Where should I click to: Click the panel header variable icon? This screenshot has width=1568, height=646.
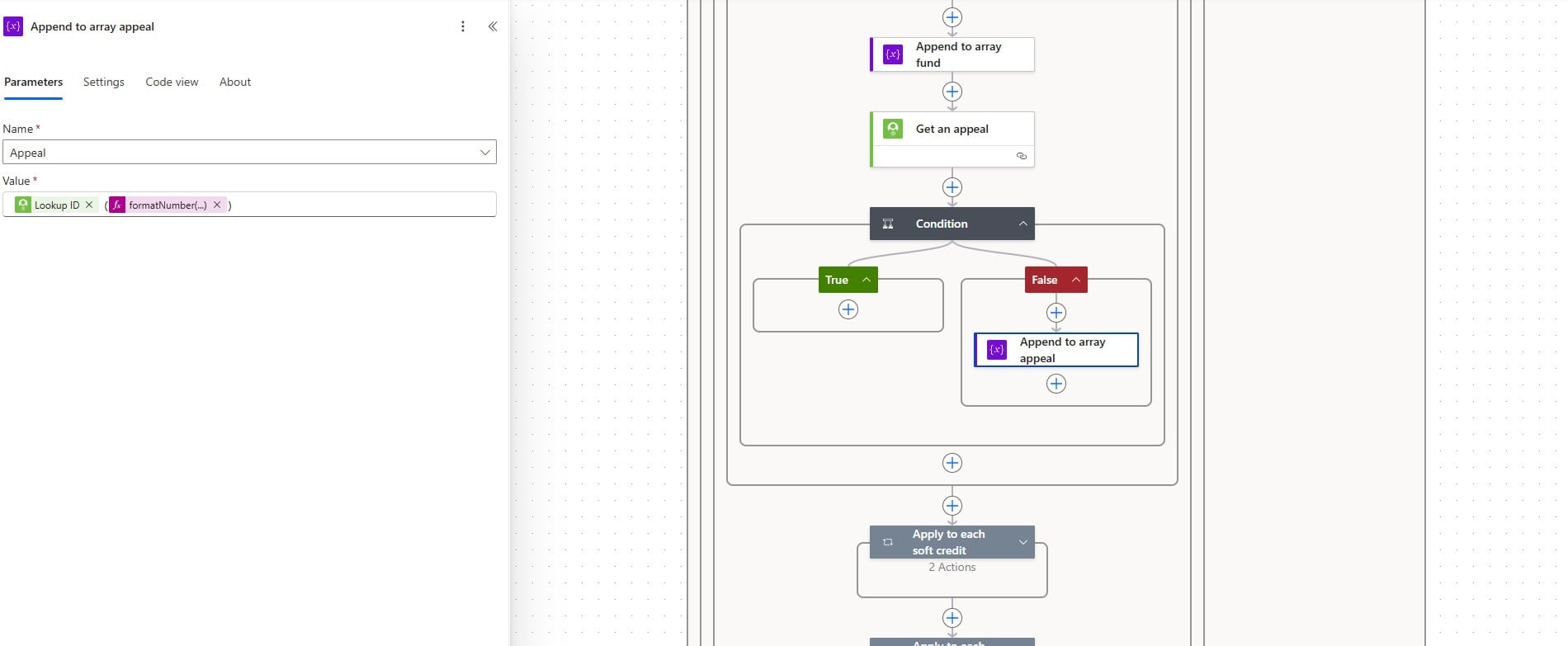pos(13,26)
